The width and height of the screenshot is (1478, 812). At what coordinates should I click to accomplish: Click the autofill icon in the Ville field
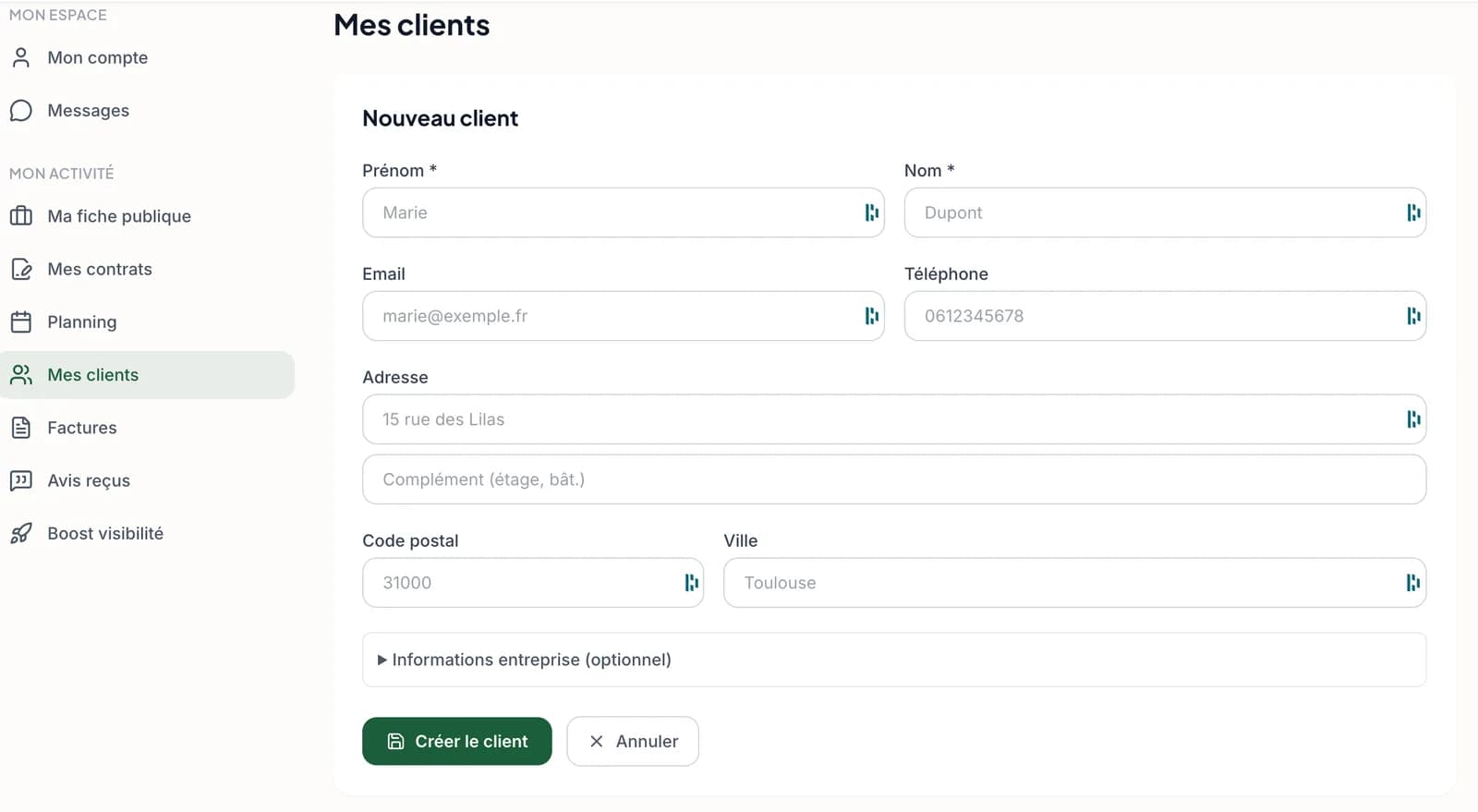pos(1413,582)
